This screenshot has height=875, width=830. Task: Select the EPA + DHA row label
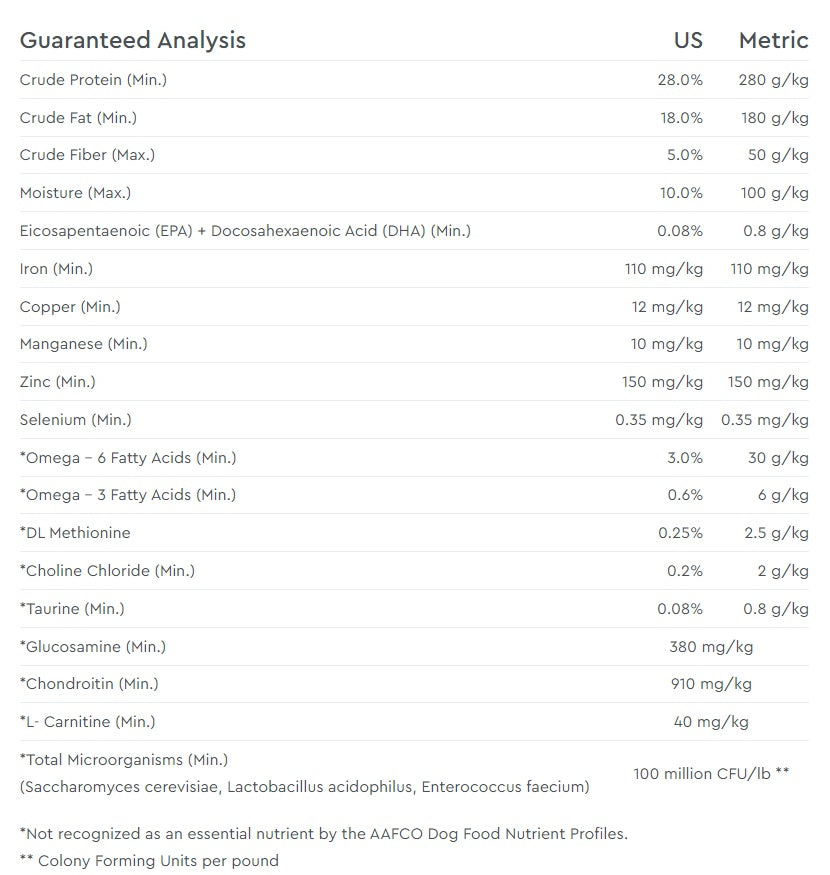[x=245, y=231]
